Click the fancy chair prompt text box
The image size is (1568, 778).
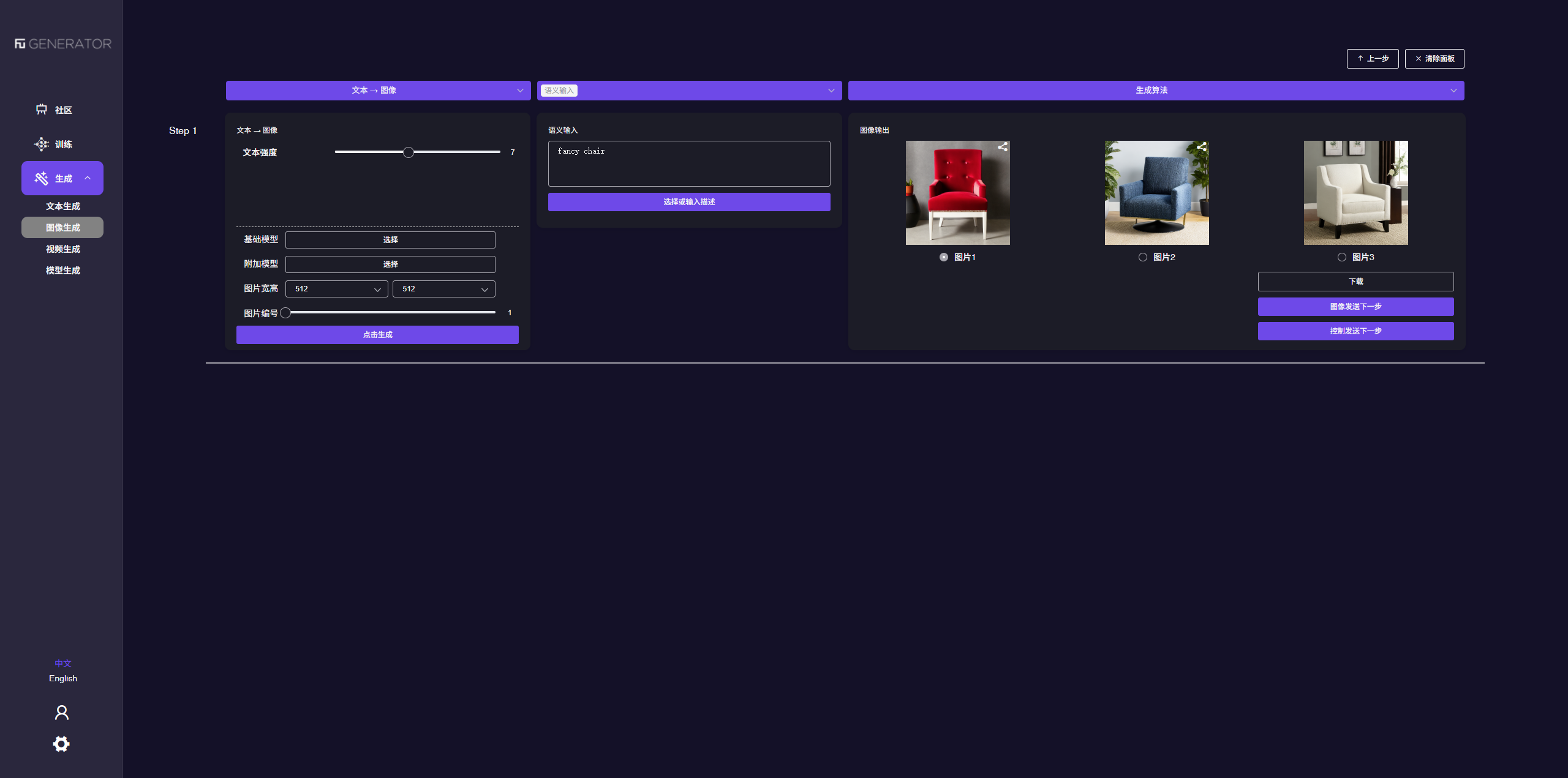tap(689, 163)
